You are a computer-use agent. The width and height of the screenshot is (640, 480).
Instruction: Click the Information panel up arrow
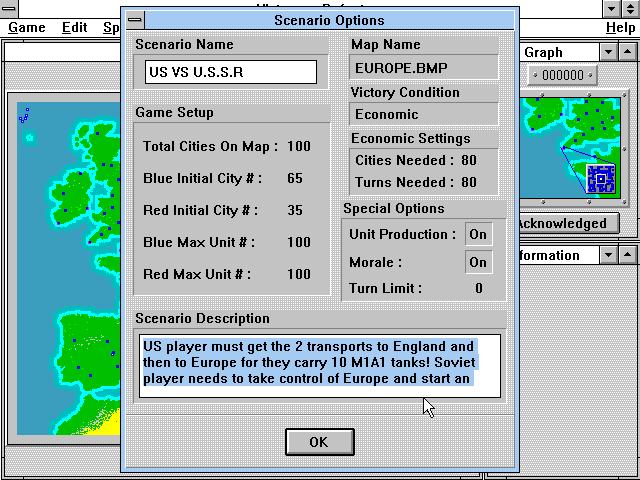click(x=627, y=255)
